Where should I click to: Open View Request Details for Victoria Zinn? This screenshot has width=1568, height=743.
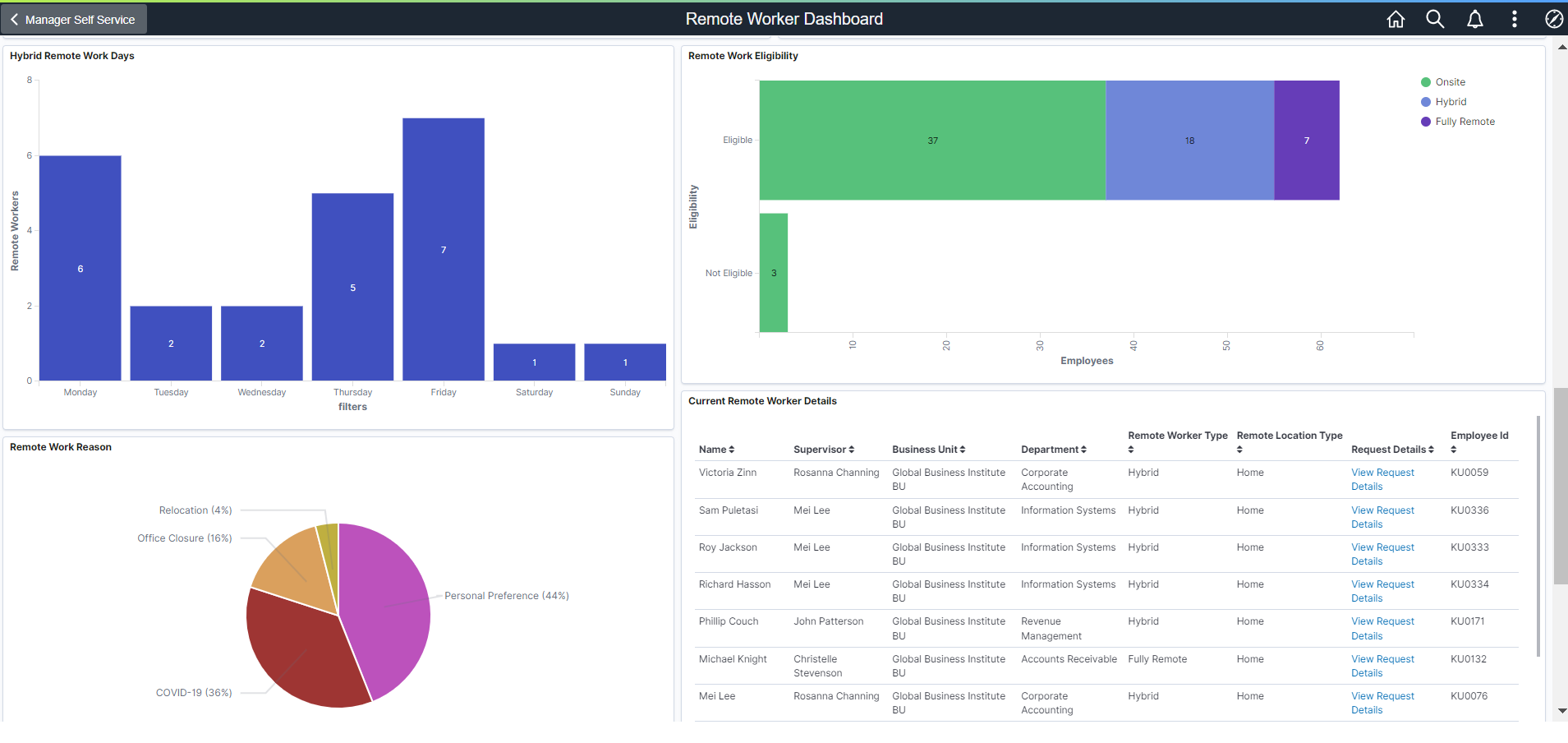[x=1382, y=479]
